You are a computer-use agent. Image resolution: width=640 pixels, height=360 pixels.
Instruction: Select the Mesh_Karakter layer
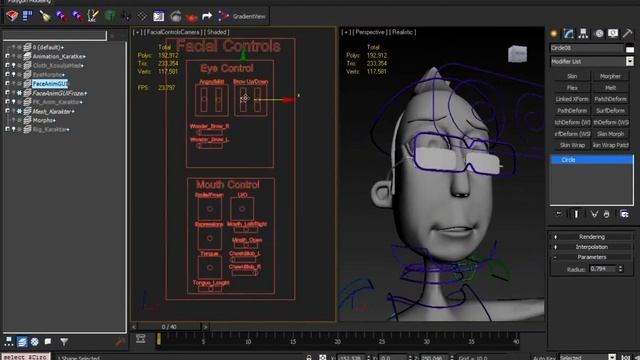[x=53, y=111]
